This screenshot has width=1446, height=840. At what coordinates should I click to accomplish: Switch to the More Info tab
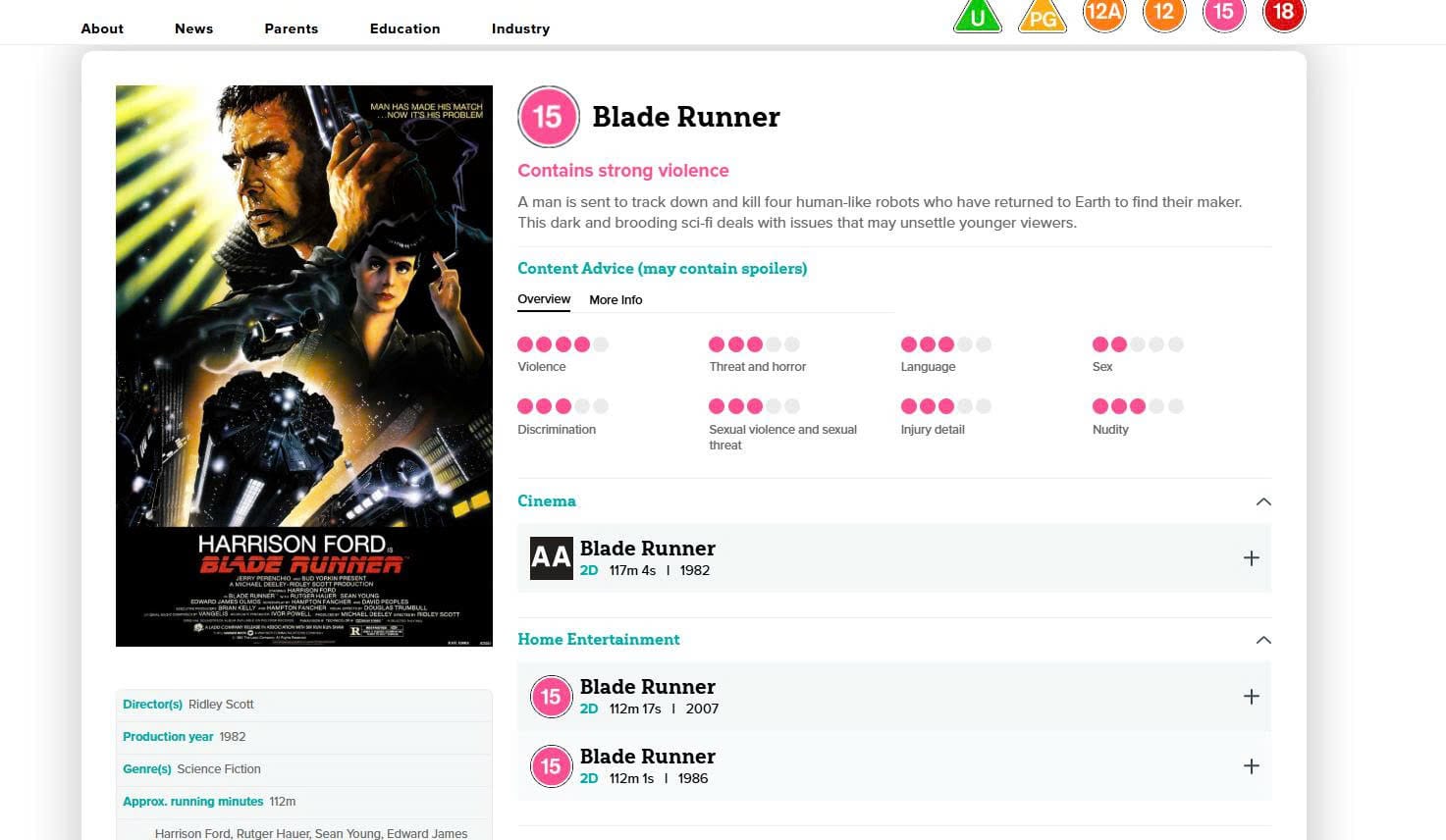click(616, 300)
